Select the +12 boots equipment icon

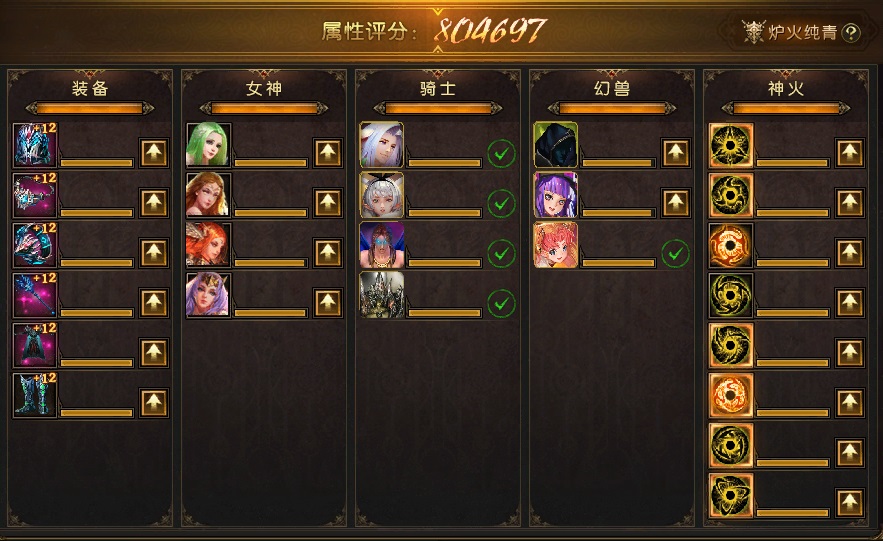(35, 395)
